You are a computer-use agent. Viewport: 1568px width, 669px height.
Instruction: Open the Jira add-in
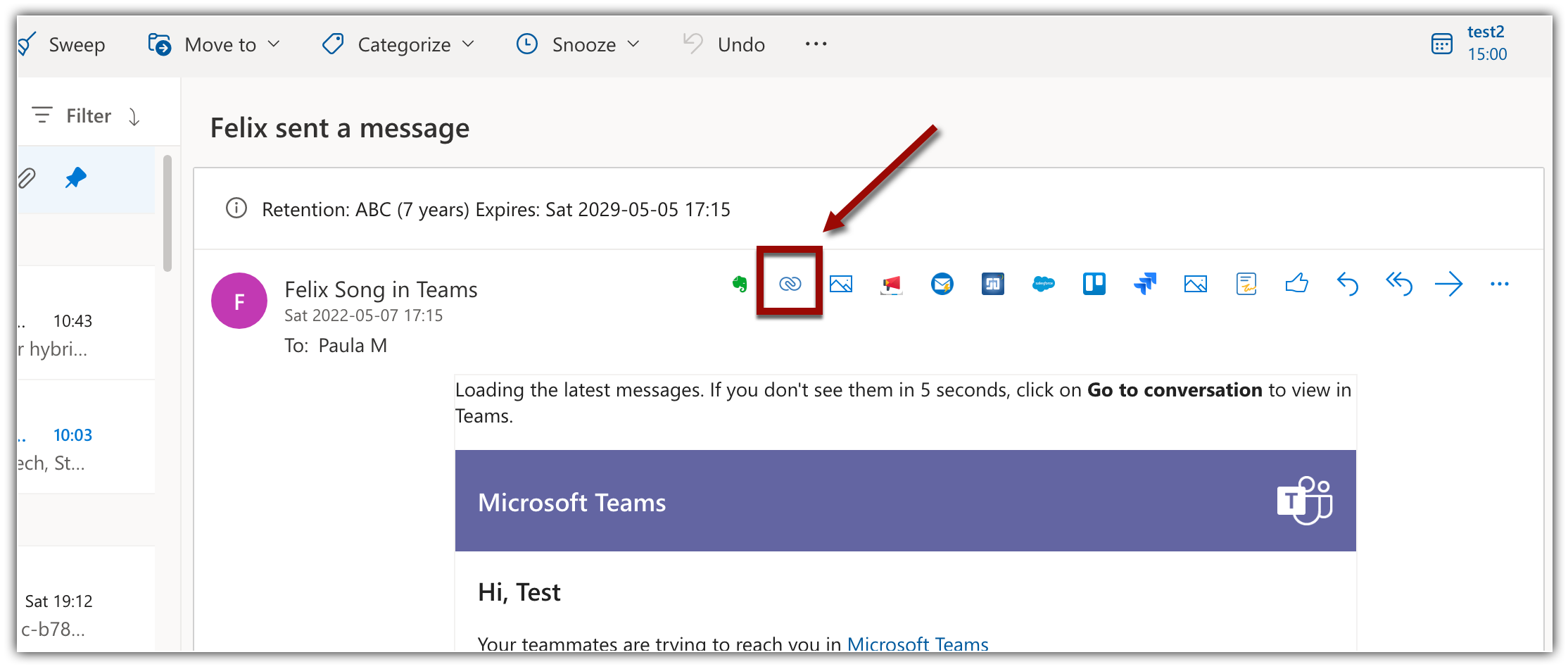[1145, 285]
